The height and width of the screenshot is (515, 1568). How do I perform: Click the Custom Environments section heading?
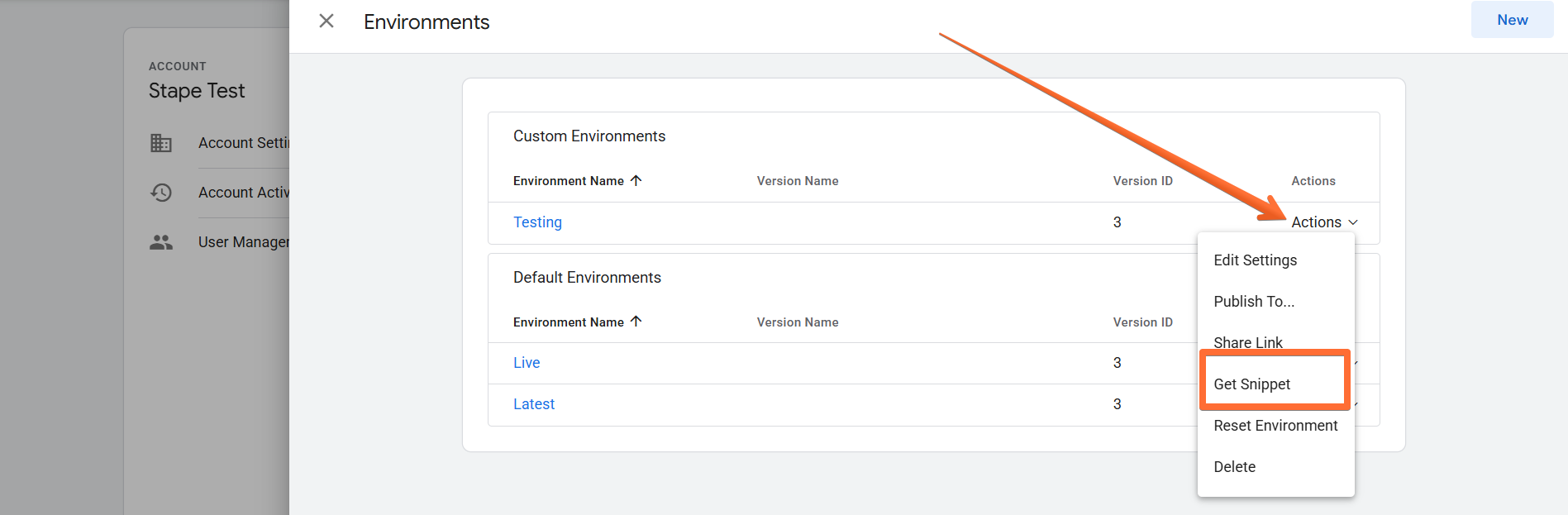pyautogui.click(x=589, y=136)
